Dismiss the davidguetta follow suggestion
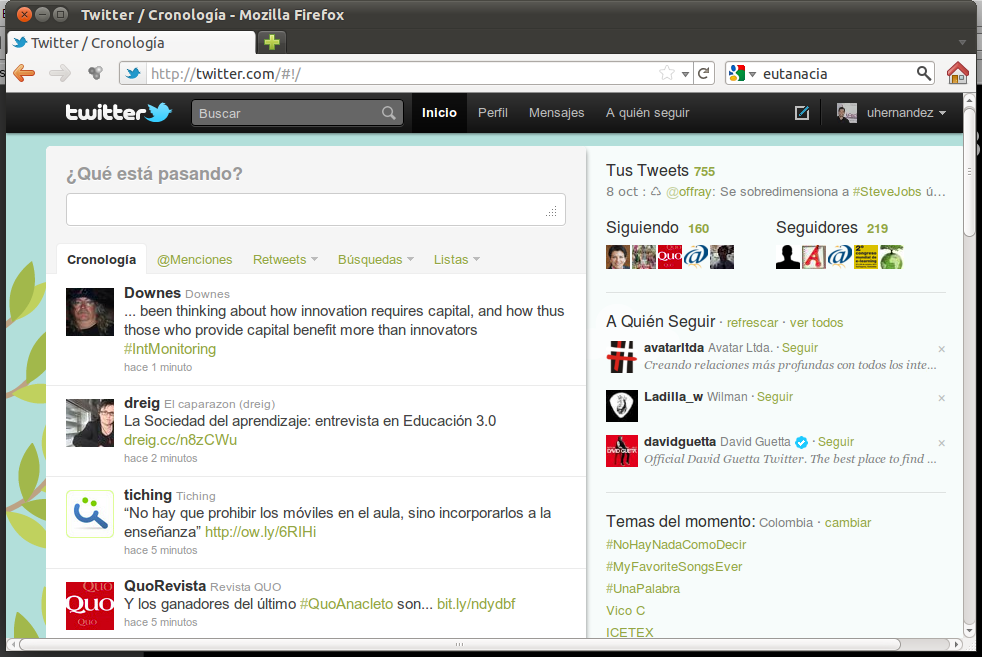Image resolution: width=982 pixels, height=657 pixels. point(941,443)
